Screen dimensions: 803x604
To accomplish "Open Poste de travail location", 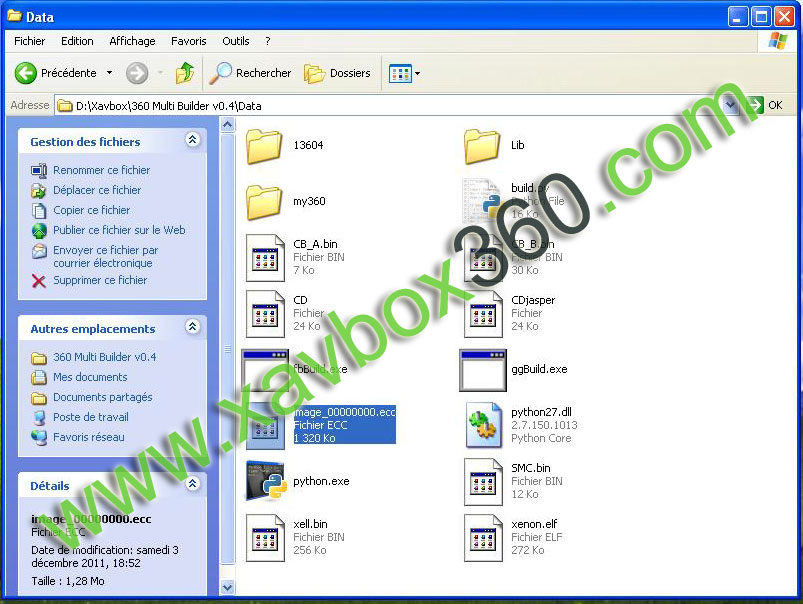I will pos(91,417).
